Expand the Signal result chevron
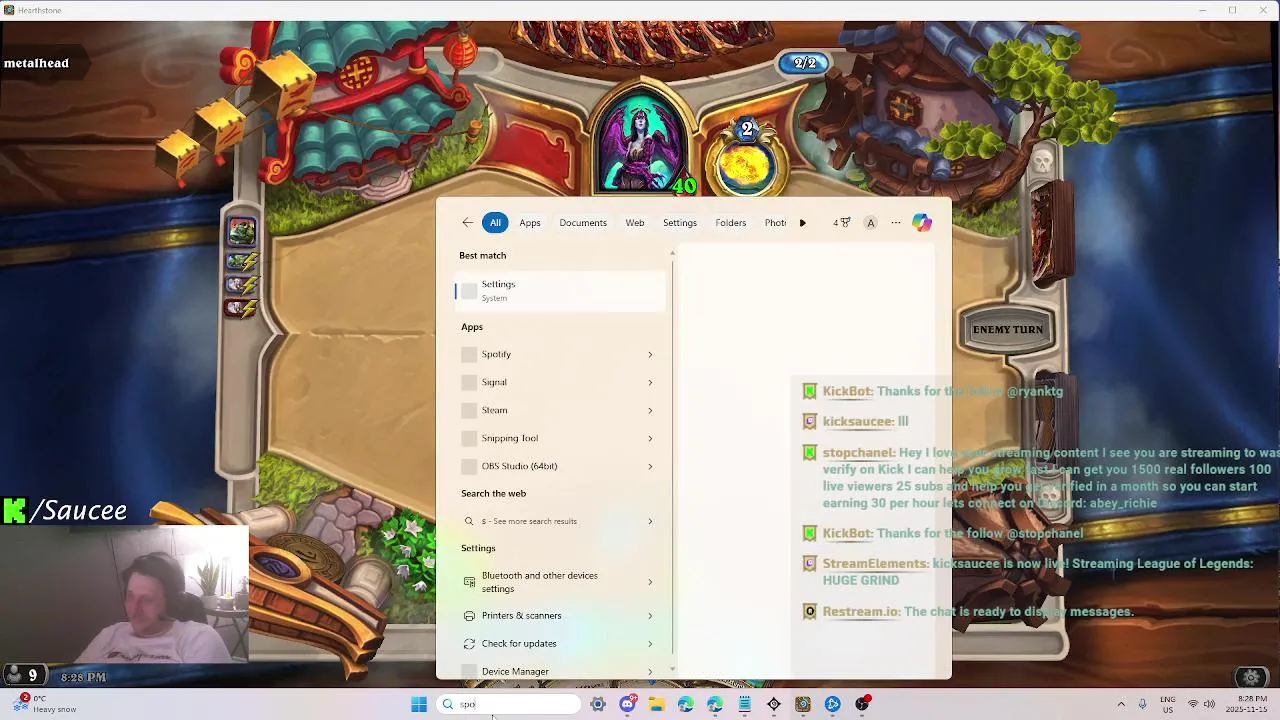Image resolution: width=1280 pixels, height=720 pixels. (x=650, y=382)
